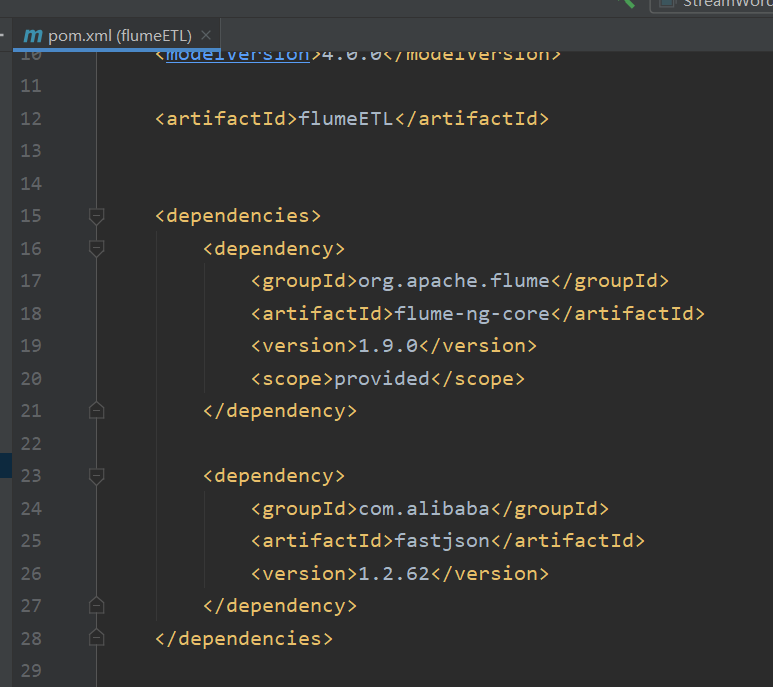Click the version value 1.9.0
Screen dimensions: 773x687
click(388, 346)
